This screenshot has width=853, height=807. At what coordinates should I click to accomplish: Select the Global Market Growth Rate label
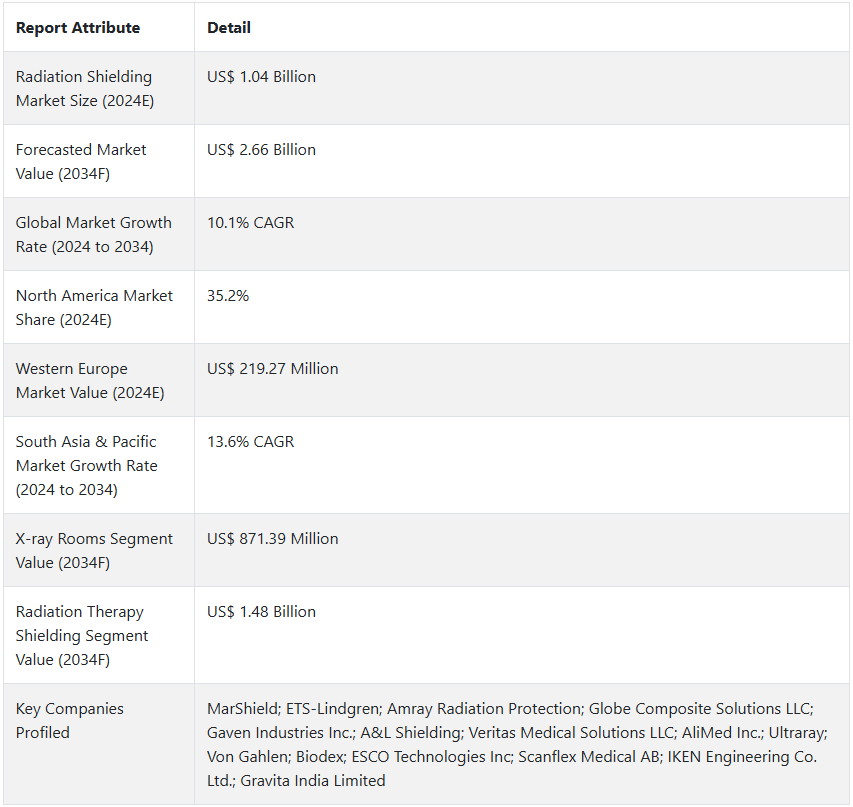[x=93, y=235]
